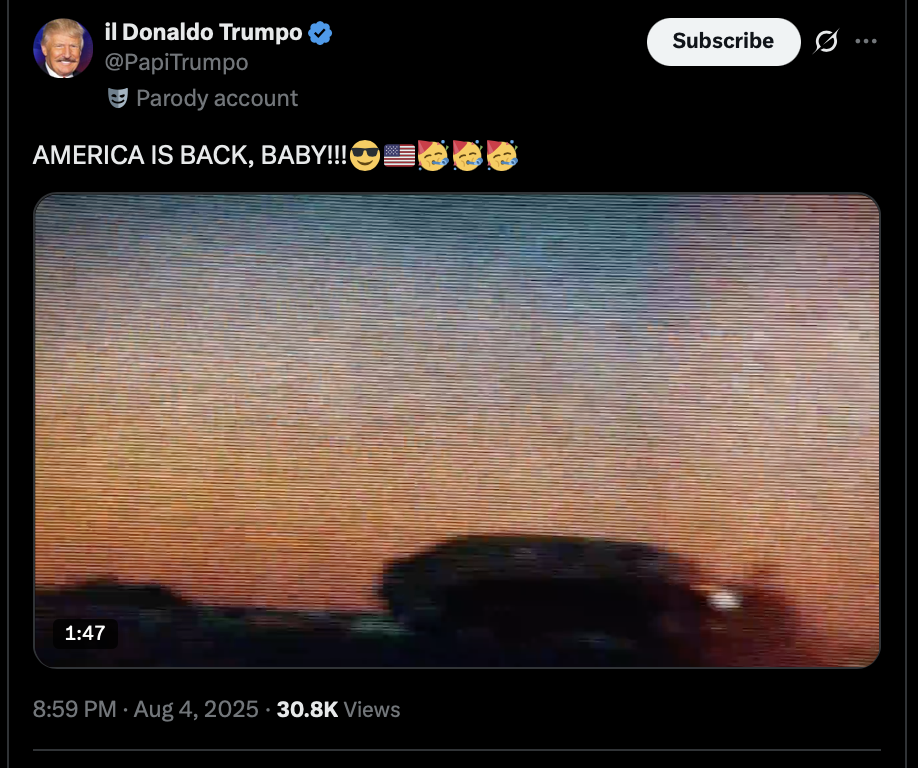
Task: Click the Parody account label
Action: pos(217,98)
